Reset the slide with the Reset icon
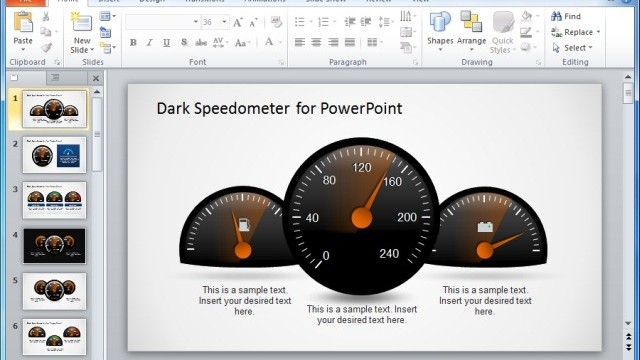This screenshot has height=360, width=640. point(105,32)
